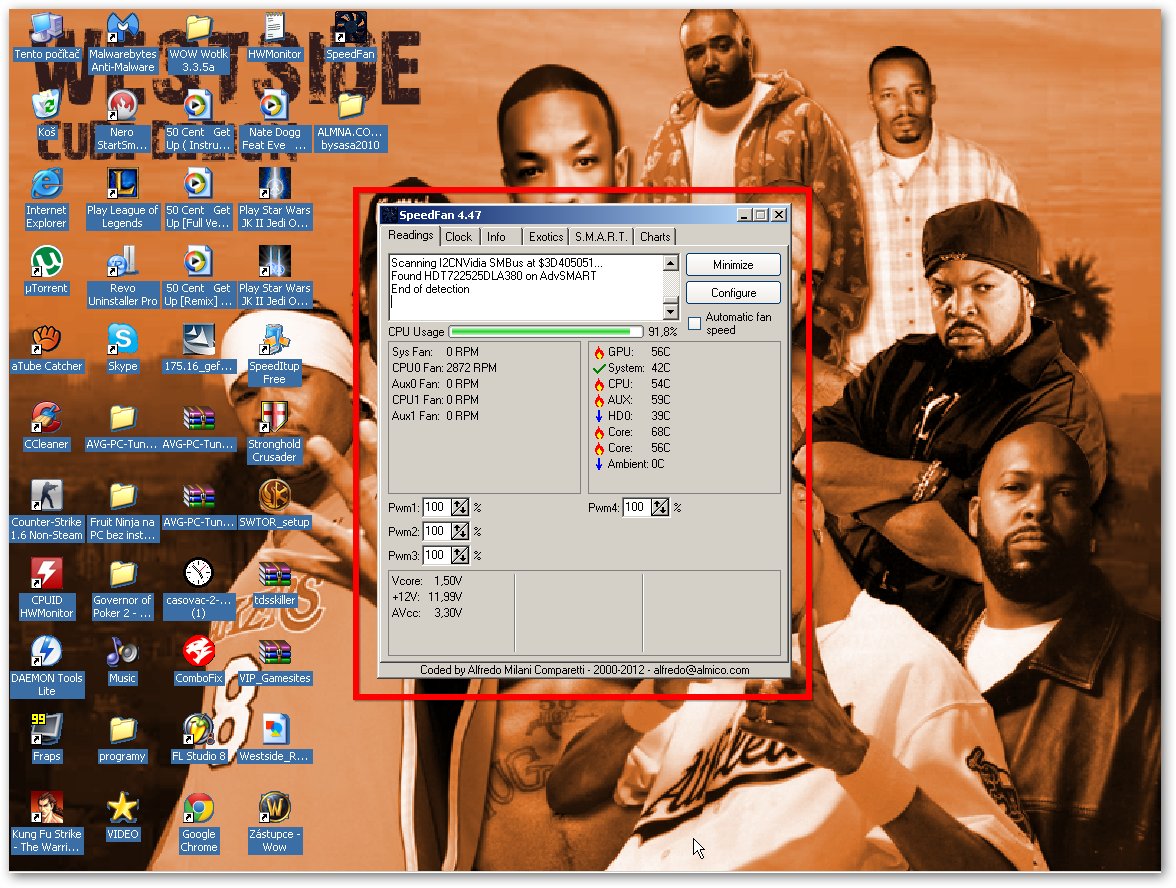Click SpeedFan's Minimize button
The height and width of the screenshot is (888, 1176).
[x=733, y=265]
